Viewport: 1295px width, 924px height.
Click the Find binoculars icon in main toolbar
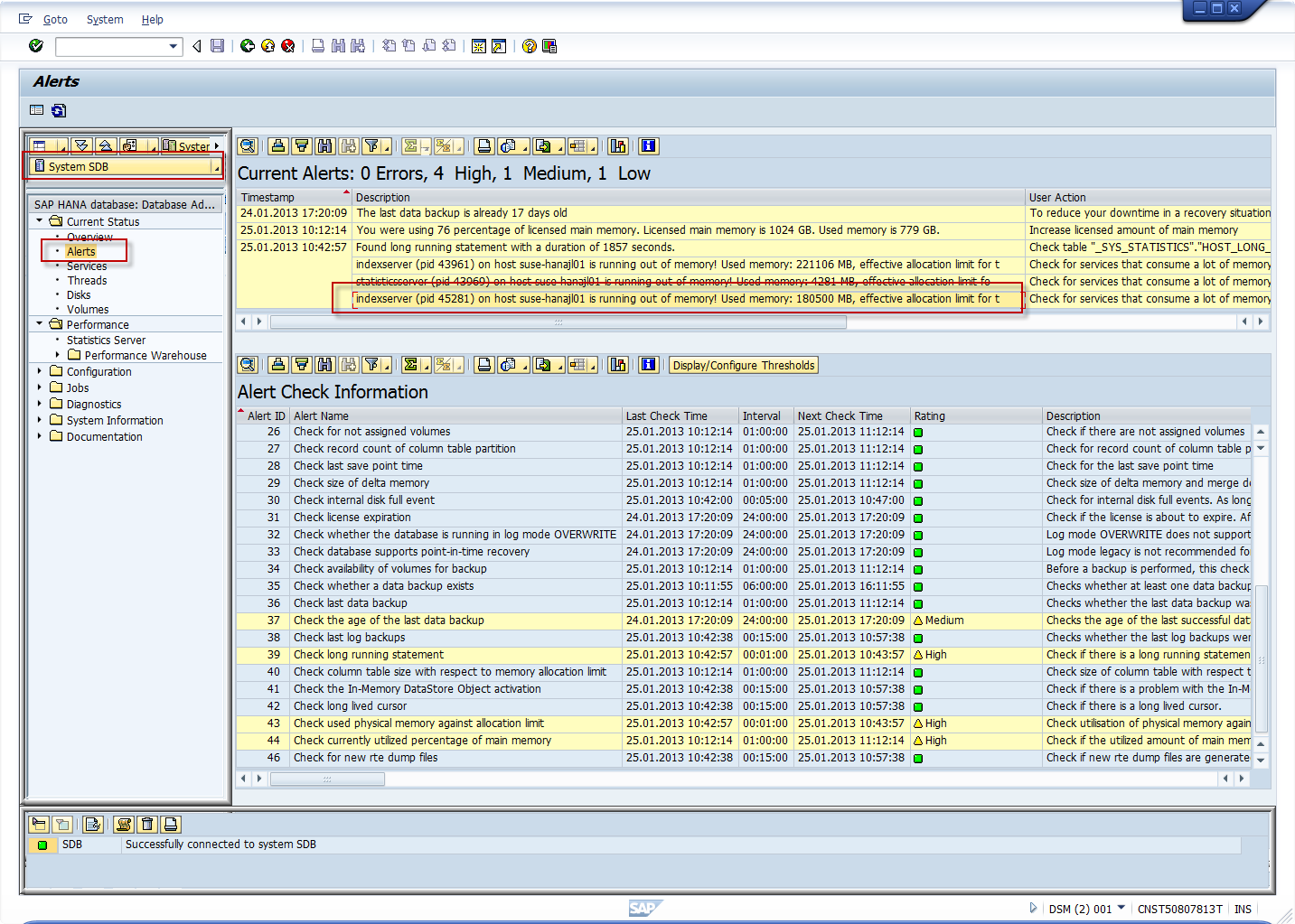pyautogui.click(x=338, y=46)
